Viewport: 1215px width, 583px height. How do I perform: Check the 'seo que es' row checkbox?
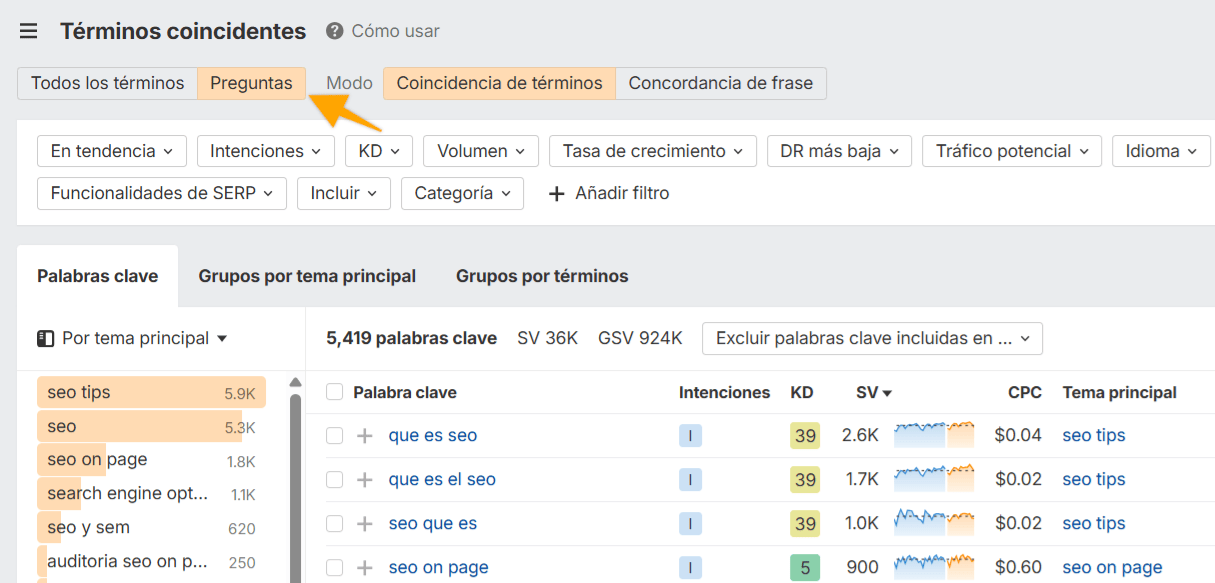pyautogui.click(x=335, y=524)
